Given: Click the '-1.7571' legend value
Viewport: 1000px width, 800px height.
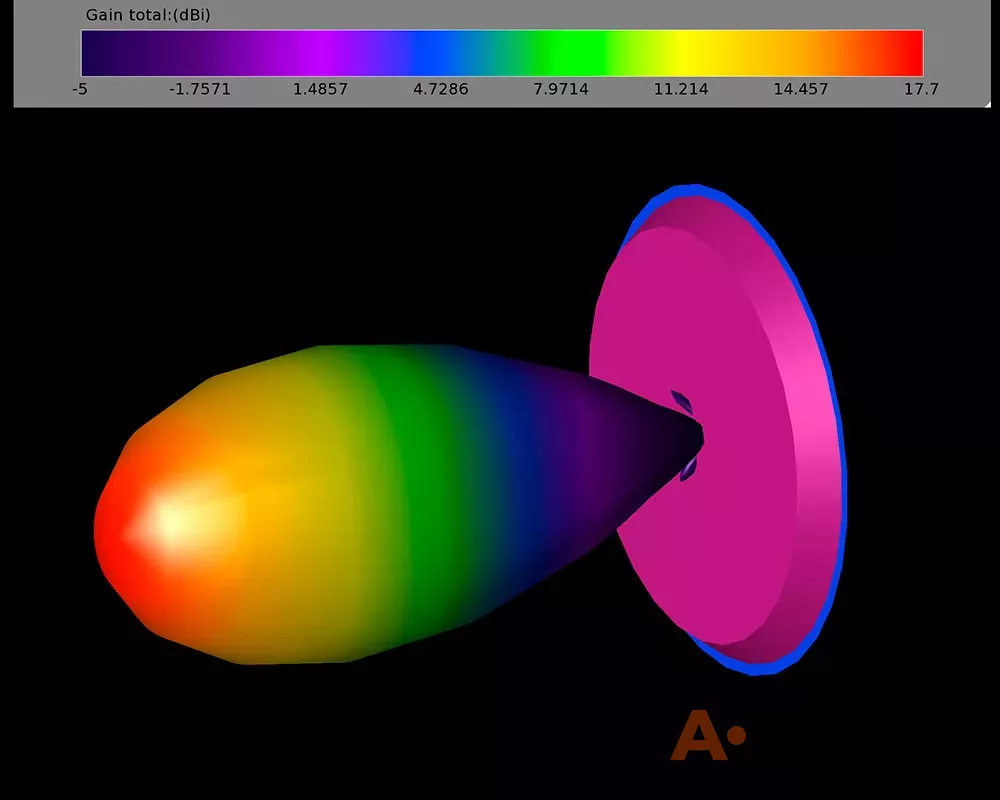Looking at the screenshot, I should (x=200, y=89).
